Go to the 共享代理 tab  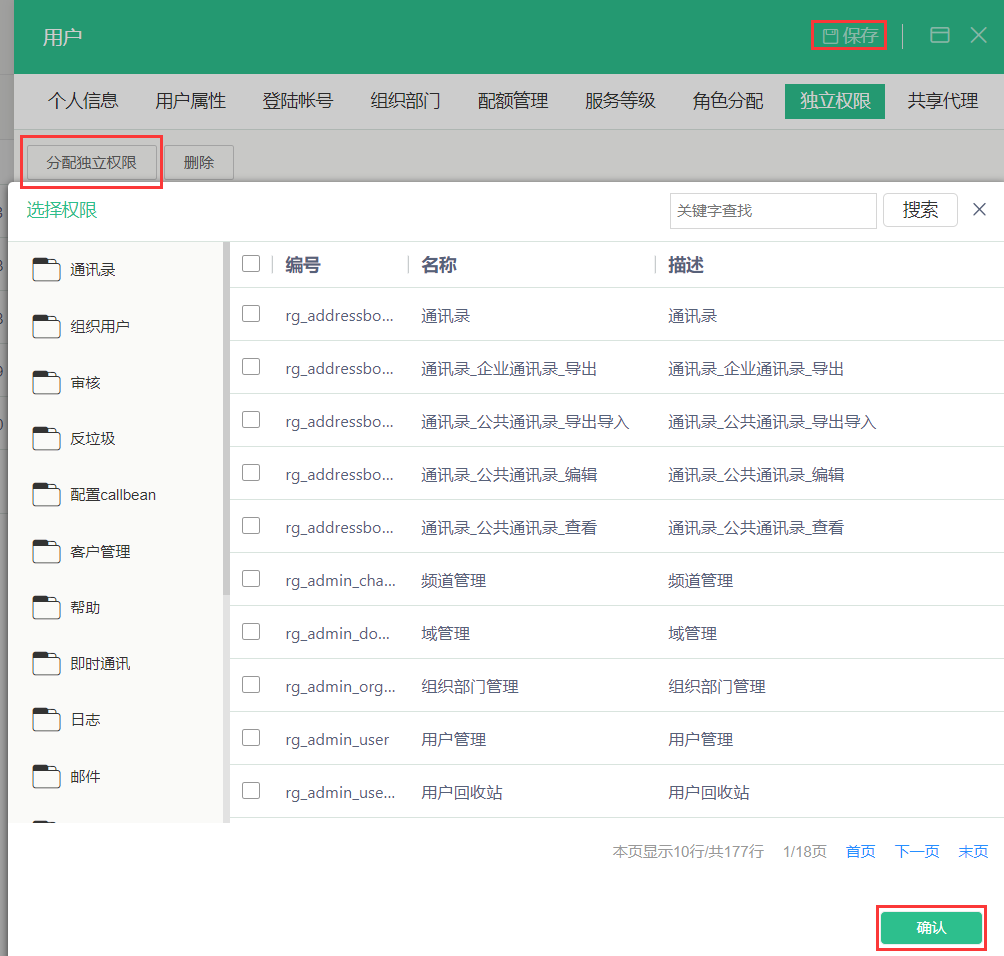(943, 101)
